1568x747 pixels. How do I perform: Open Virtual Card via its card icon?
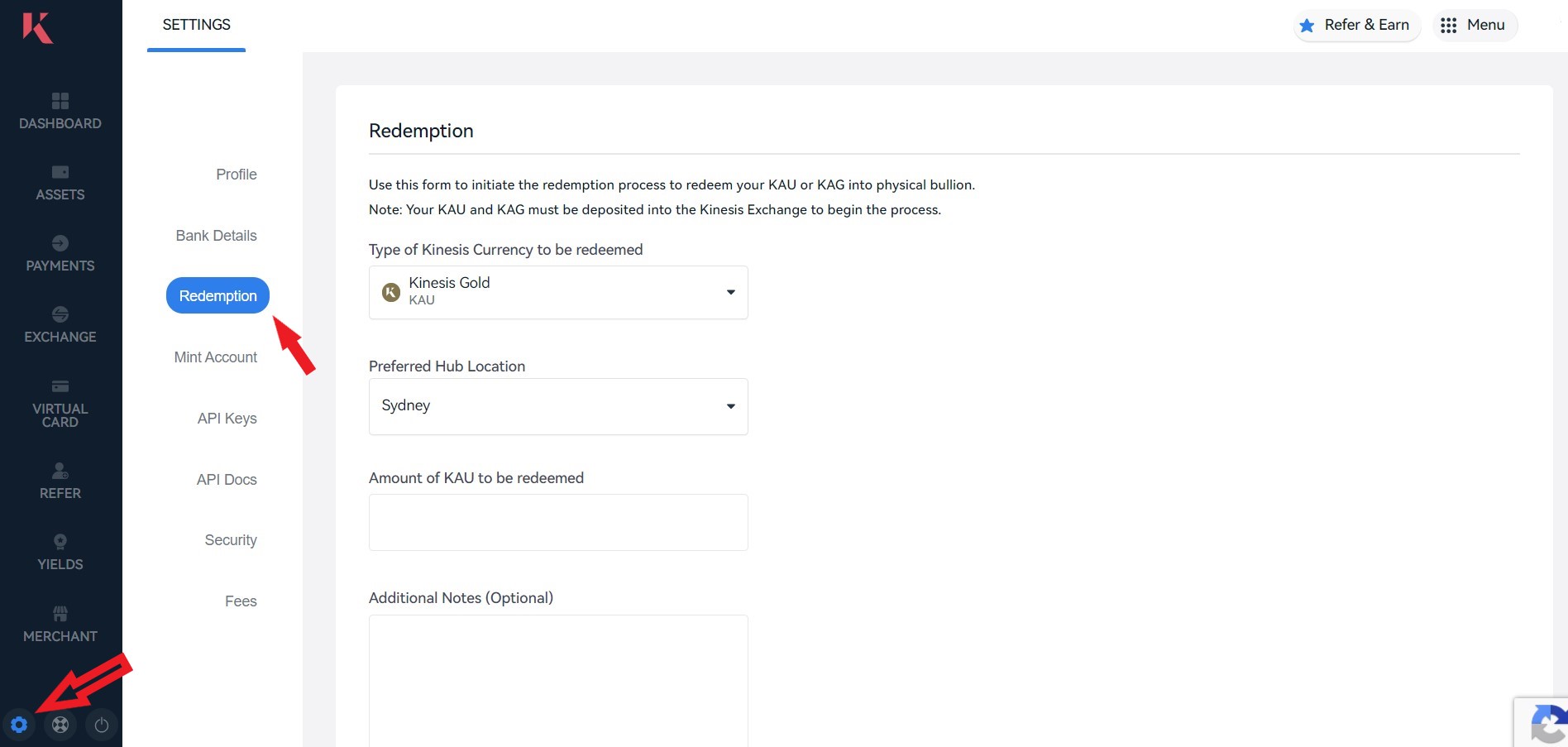[x=60, y=386]
